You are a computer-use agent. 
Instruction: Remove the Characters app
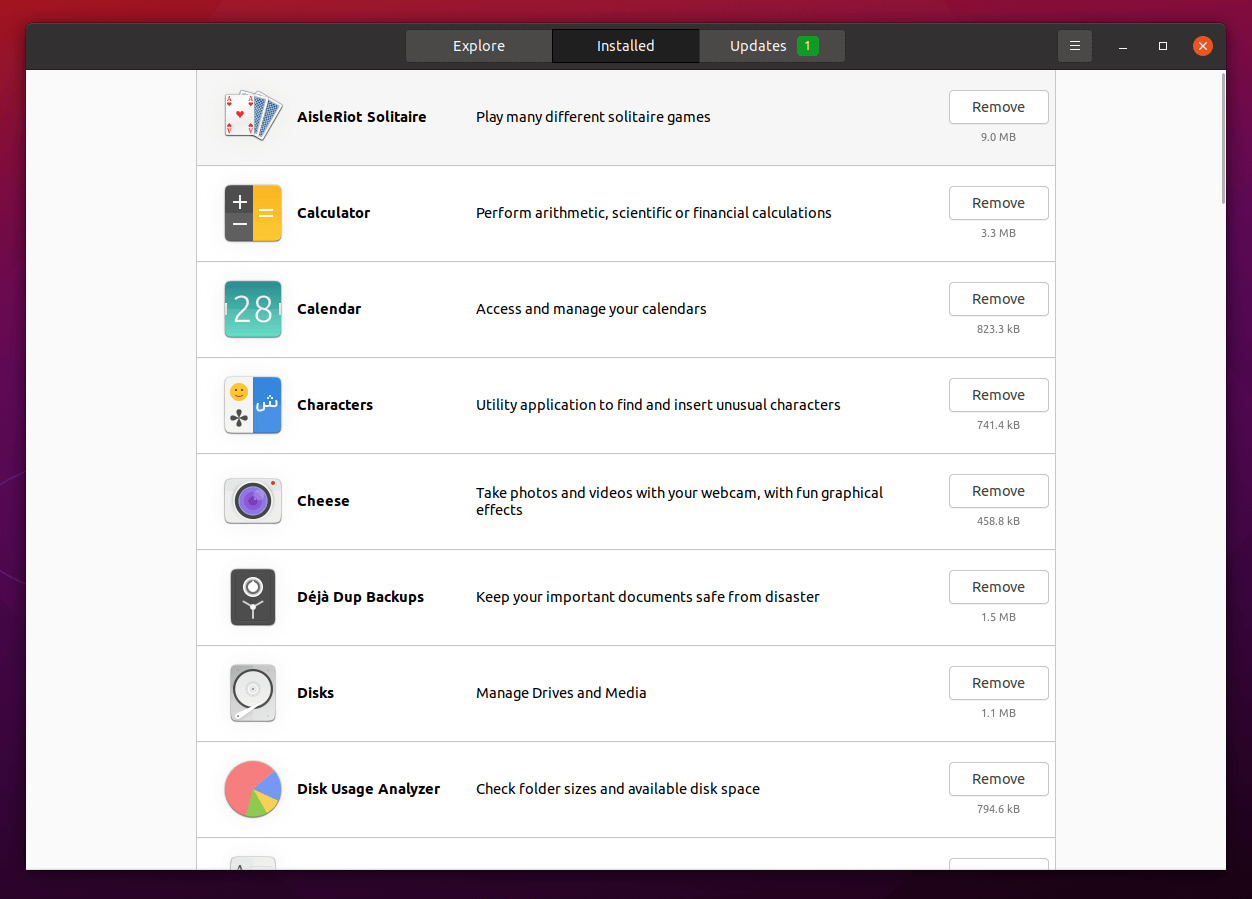click(999, 395)
